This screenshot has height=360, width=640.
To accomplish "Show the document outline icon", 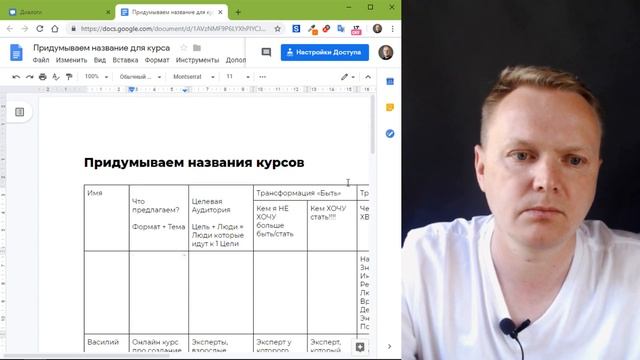I will coord(19,112).
